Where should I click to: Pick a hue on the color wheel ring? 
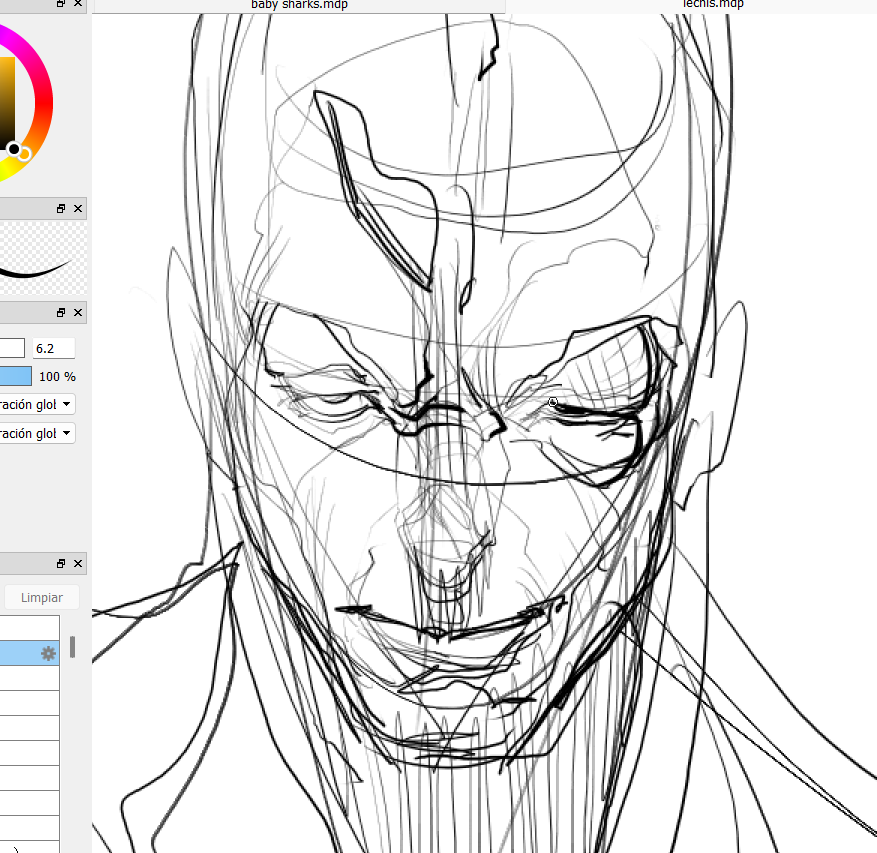click(44, 104)
